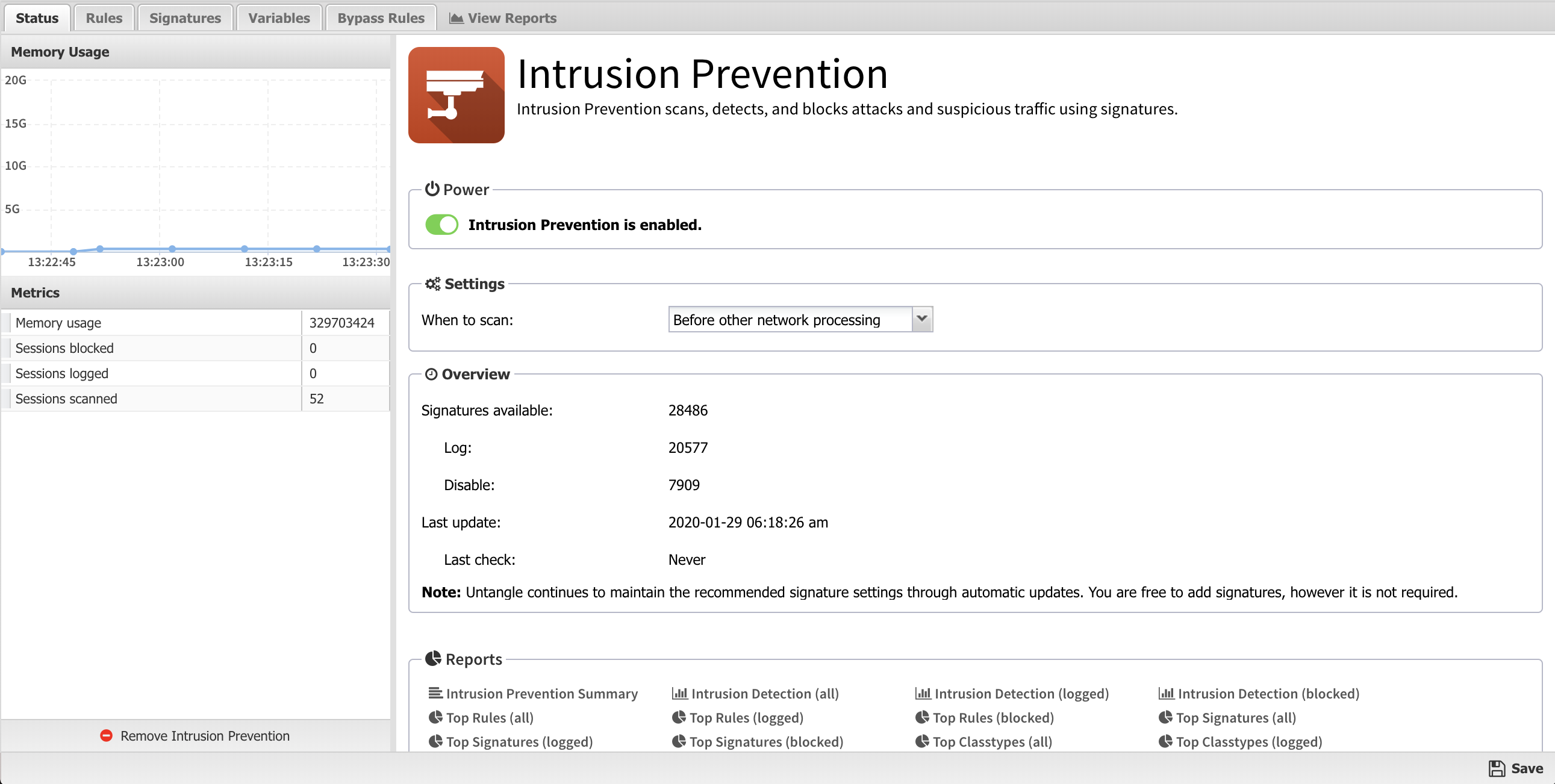Open the When to scan dropdown
The width and height of the screenshot is (1555, 784).
coord(800,319)
